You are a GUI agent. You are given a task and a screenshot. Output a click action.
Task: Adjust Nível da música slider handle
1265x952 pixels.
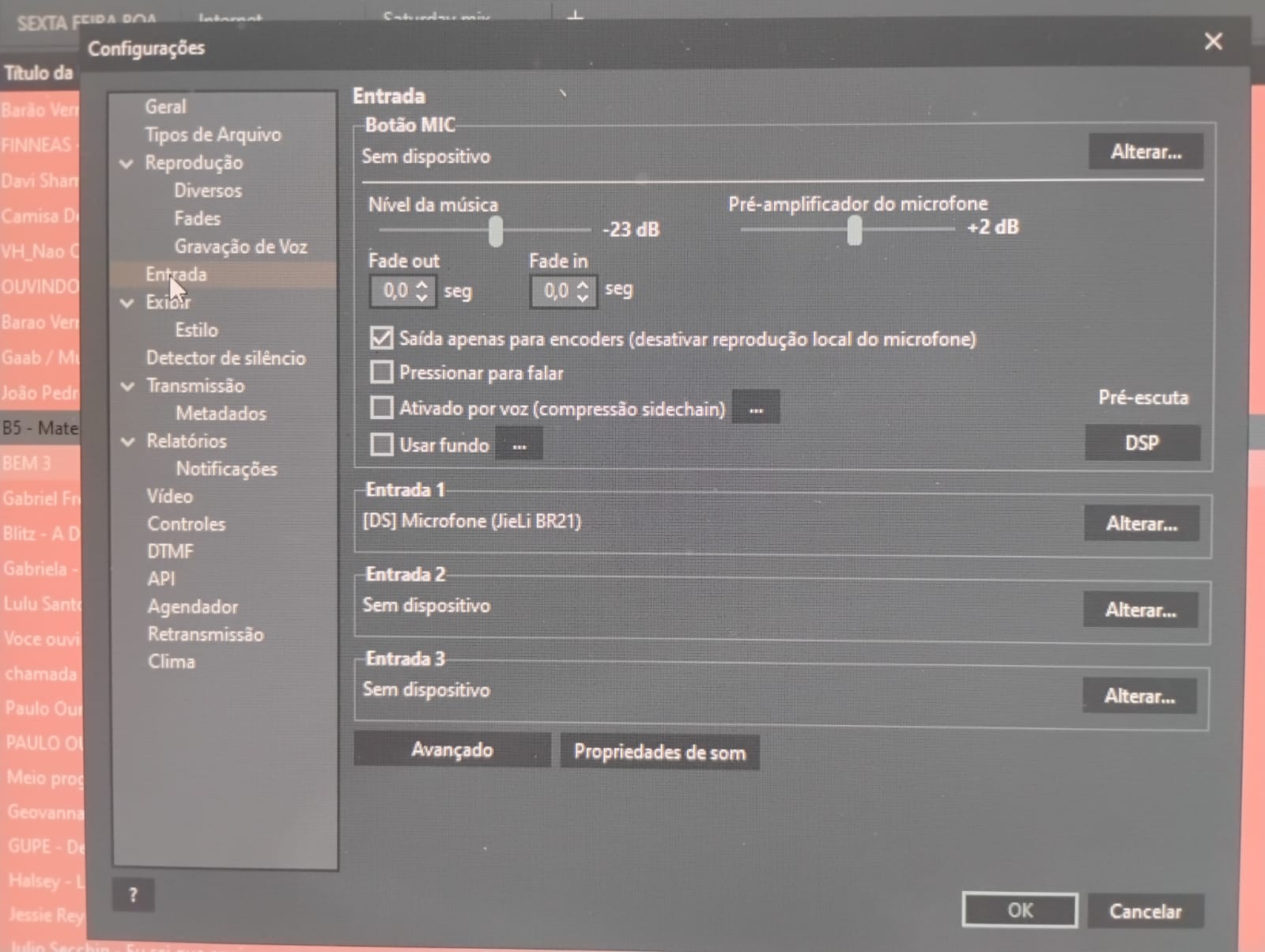click(x=496, y=231)
